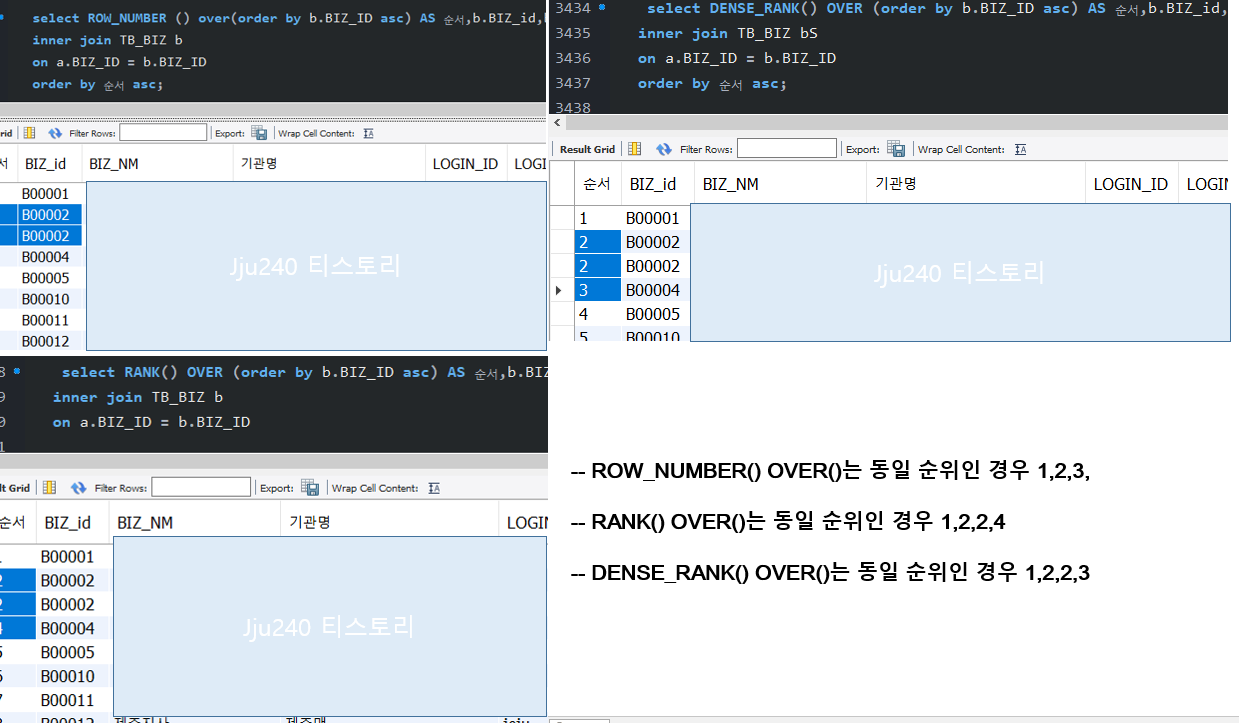Click Filter Rows field in DENSE_RANK result panel
The height and width of the screenshot is (723, 1239).
787,148
